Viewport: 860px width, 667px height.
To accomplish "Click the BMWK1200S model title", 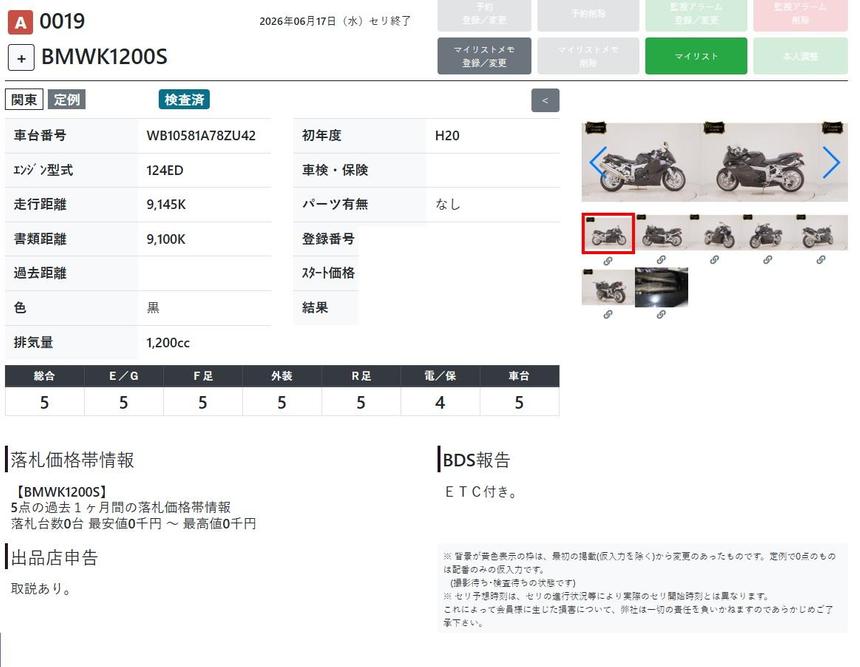I will pyautogui.click(x=104, y=57).
